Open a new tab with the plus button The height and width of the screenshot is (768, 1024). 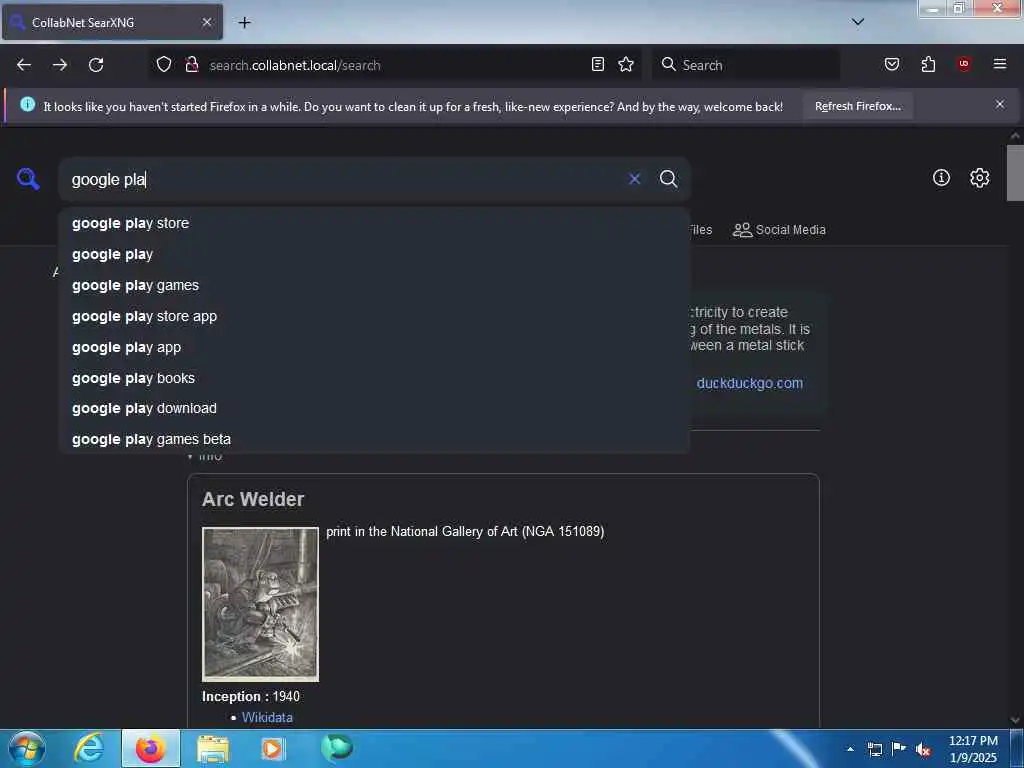244,23
